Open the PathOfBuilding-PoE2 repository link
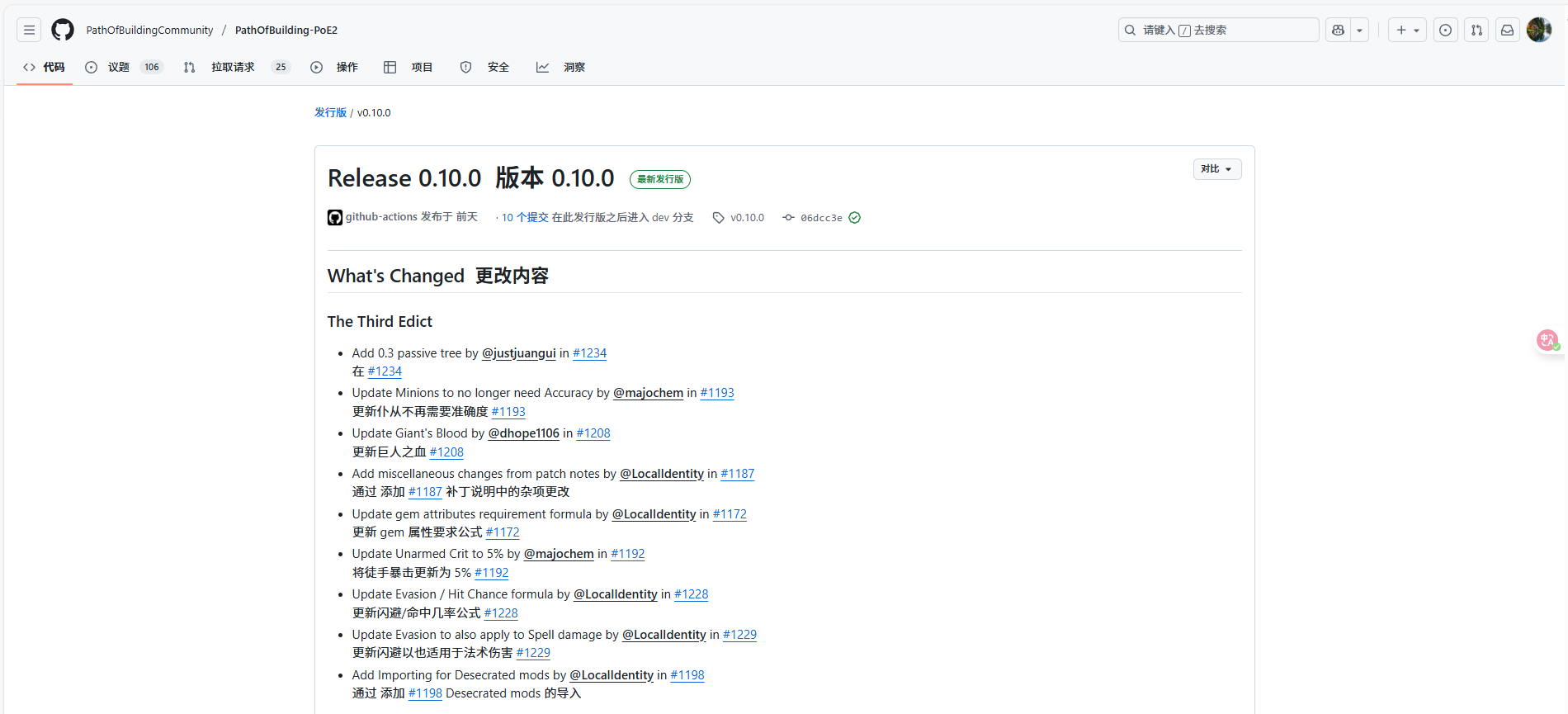The image size is (1568, 714). coord(286,31)
